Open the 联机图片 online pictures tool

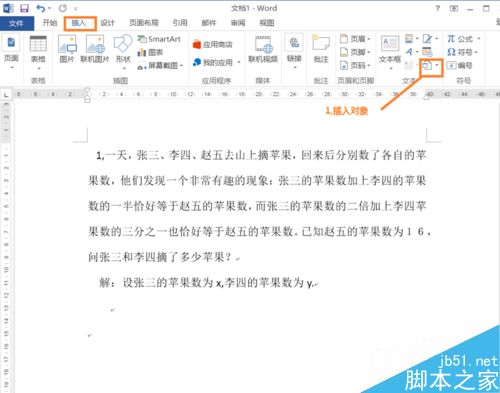95,49
